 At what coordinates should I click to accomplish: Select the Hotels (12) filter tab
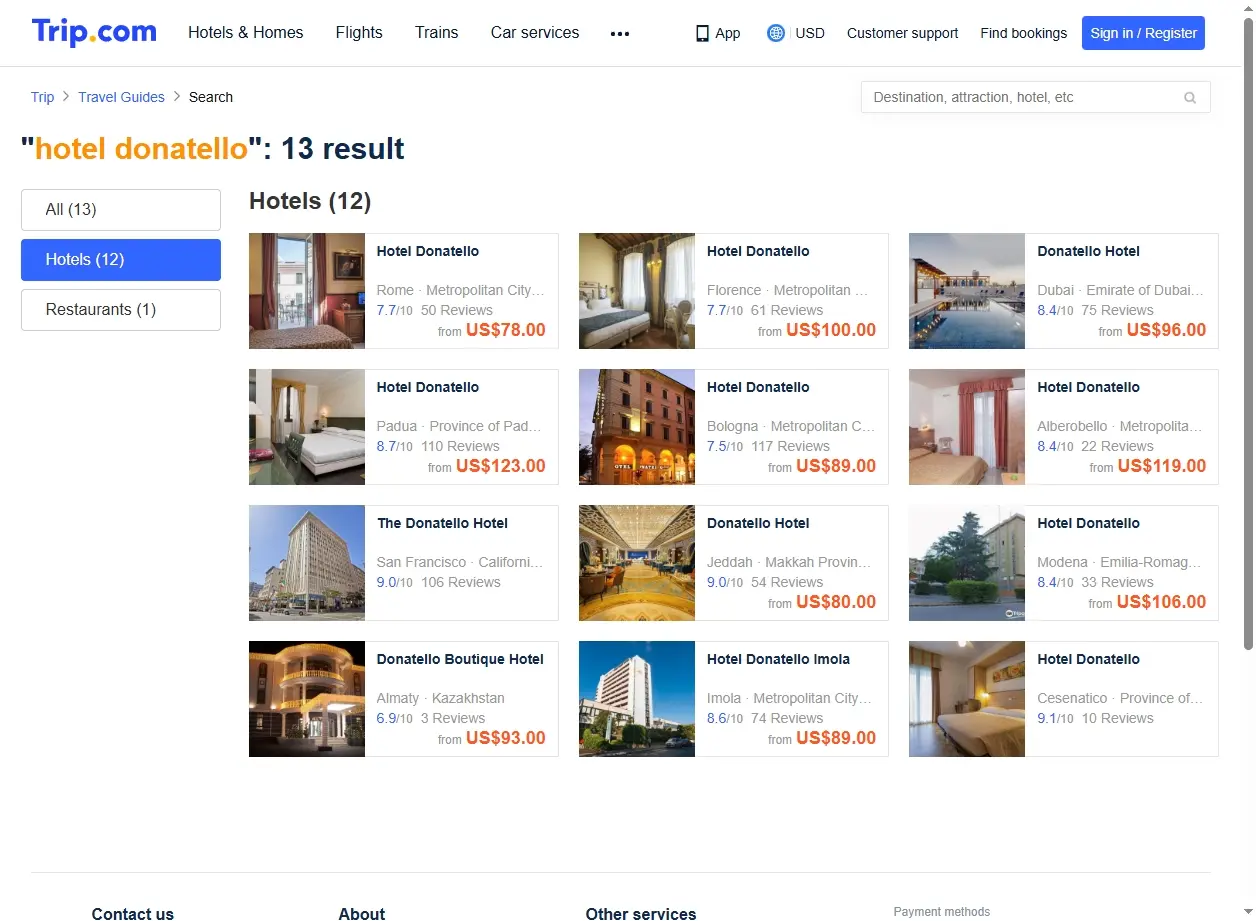pyautogui.click(x=121, y=260)
